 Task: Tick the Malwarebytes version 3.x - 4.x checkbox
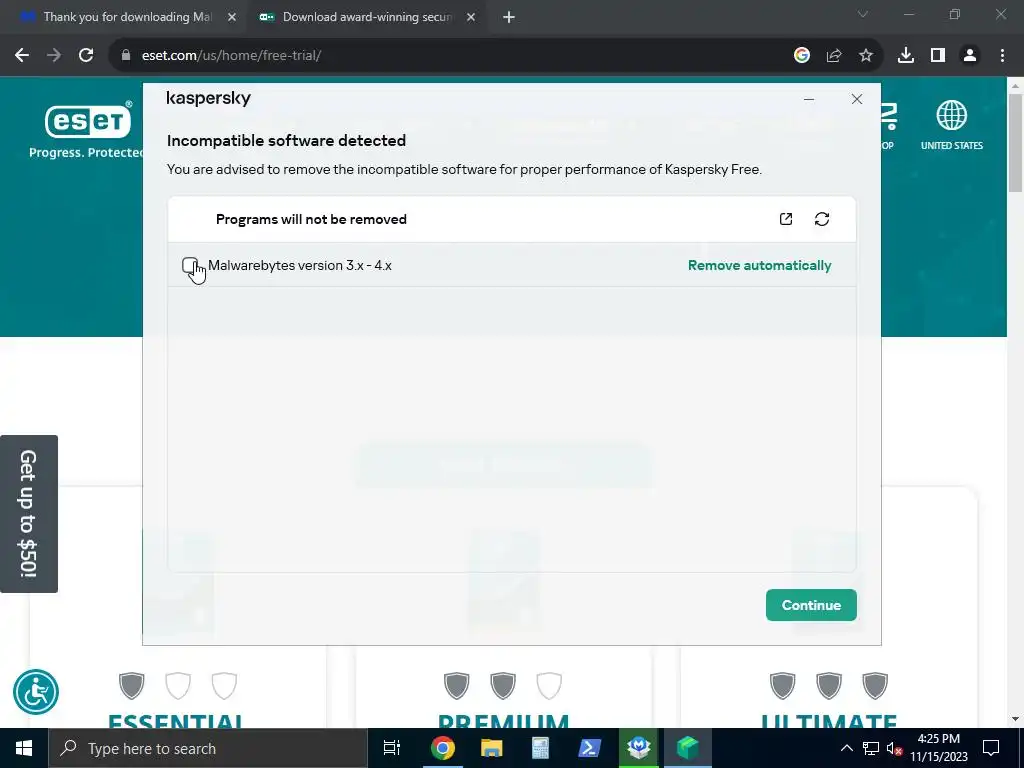point(189,265)
